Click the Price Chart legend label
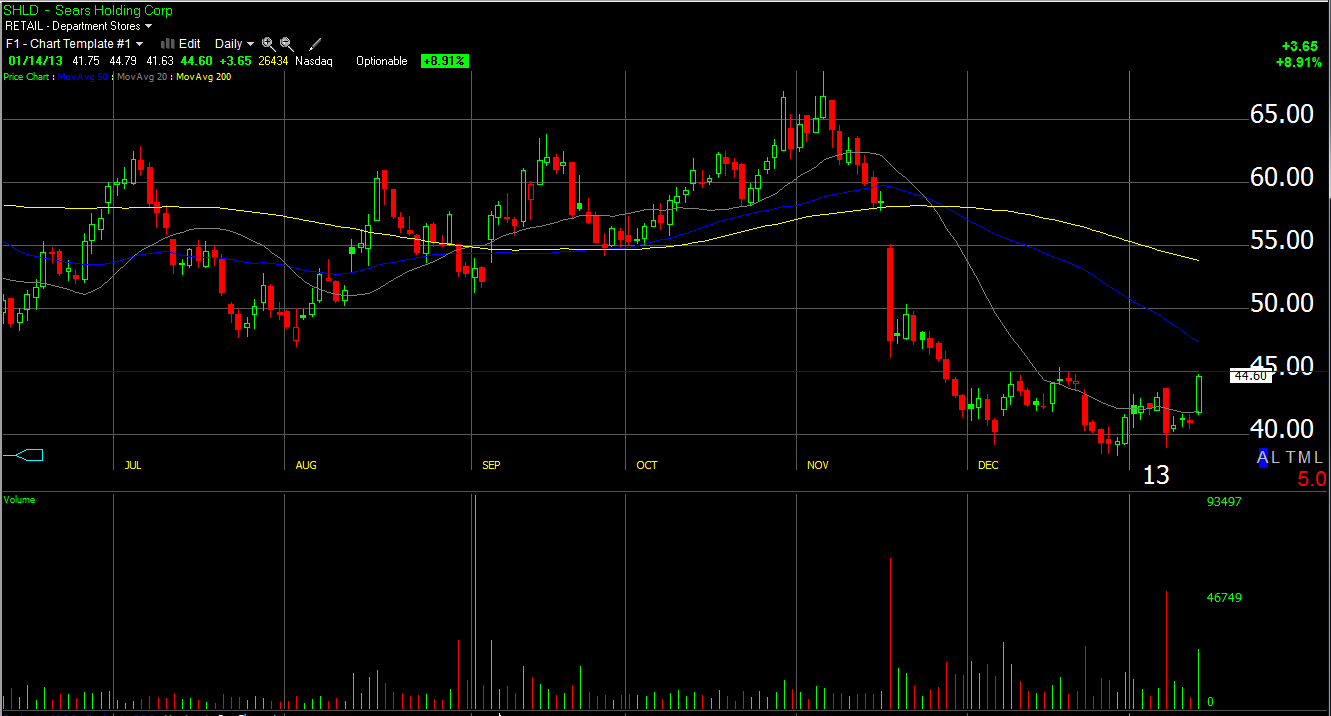This screenshot has width=1331, height=716. [27, 77]
